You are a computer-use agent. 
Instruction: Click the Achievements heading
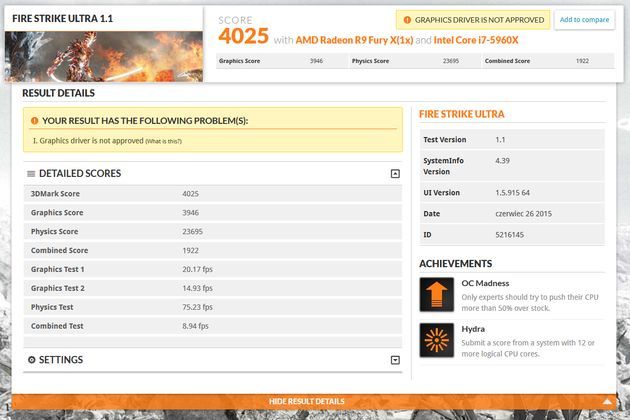click(456, 264)
